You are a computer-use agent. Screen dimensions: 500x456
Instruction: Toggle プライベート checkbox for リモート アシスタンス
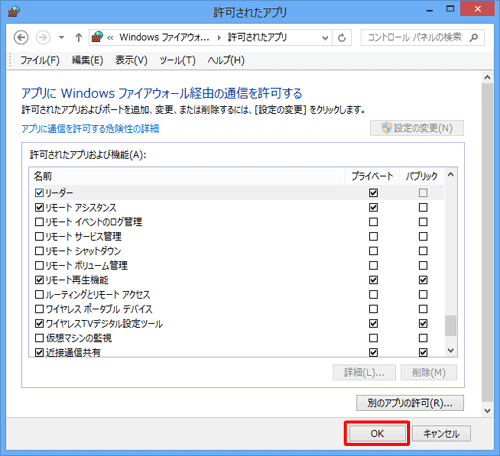[373, 207]
